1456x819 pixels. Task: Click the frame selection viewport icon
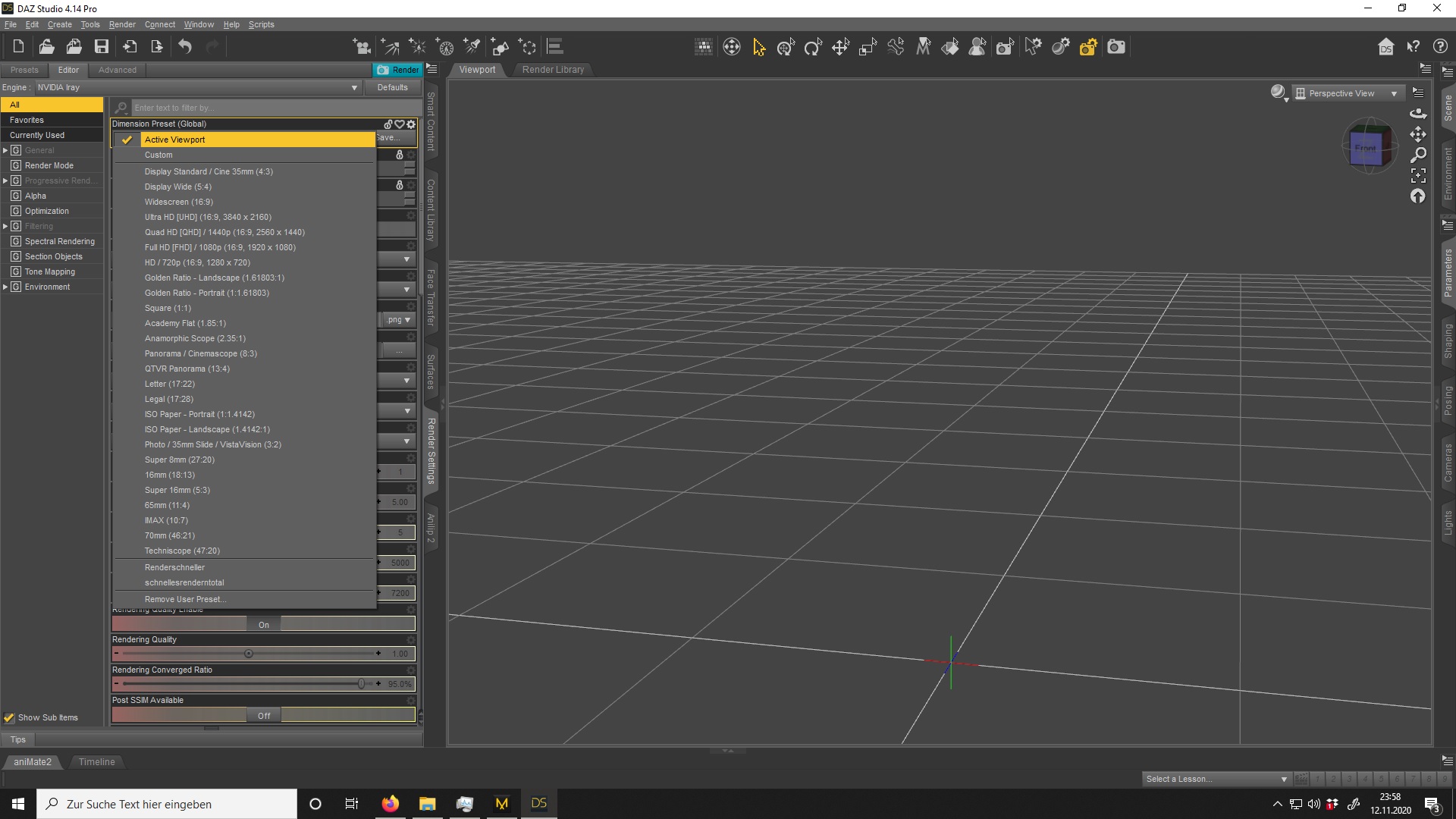pos(1417,175)
